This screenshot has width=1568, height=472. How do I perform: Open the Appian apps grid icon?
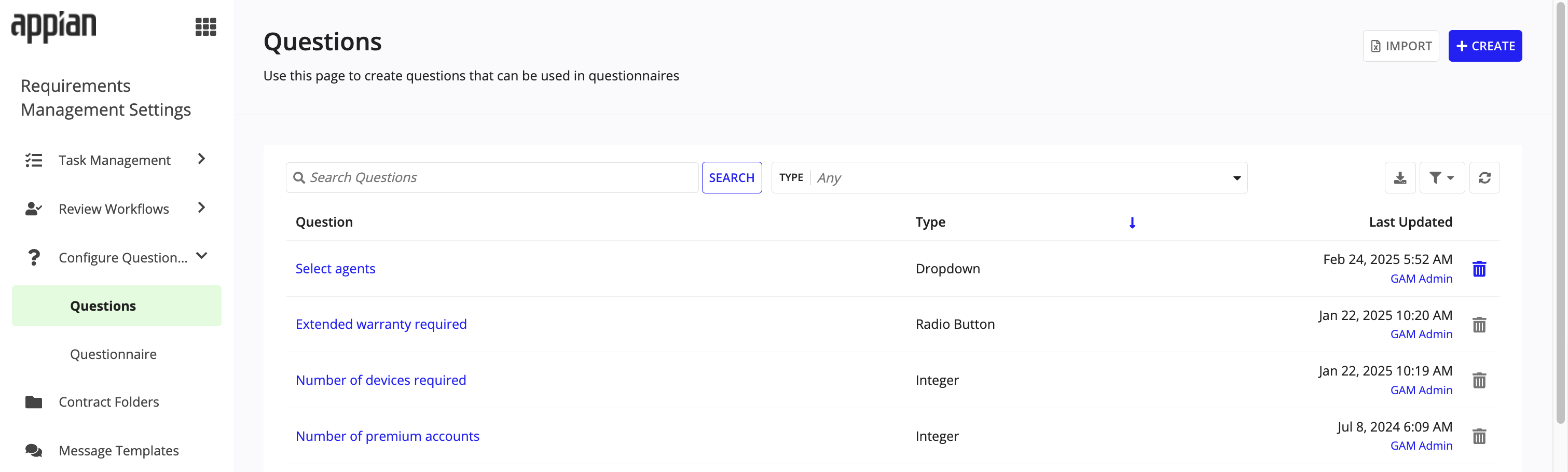pos(206,27)
